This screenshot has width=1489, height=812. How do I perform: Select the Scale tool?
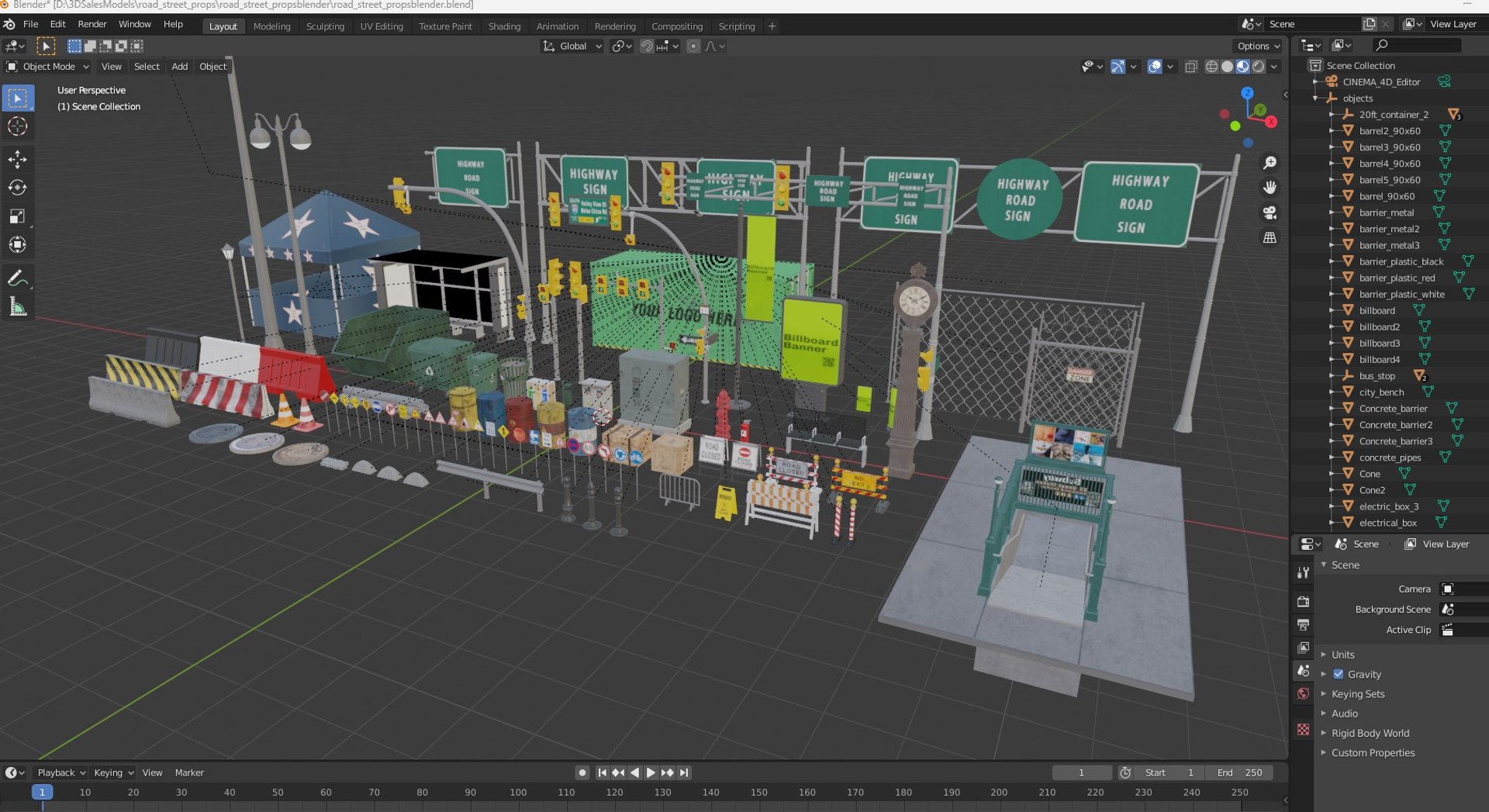17,216
